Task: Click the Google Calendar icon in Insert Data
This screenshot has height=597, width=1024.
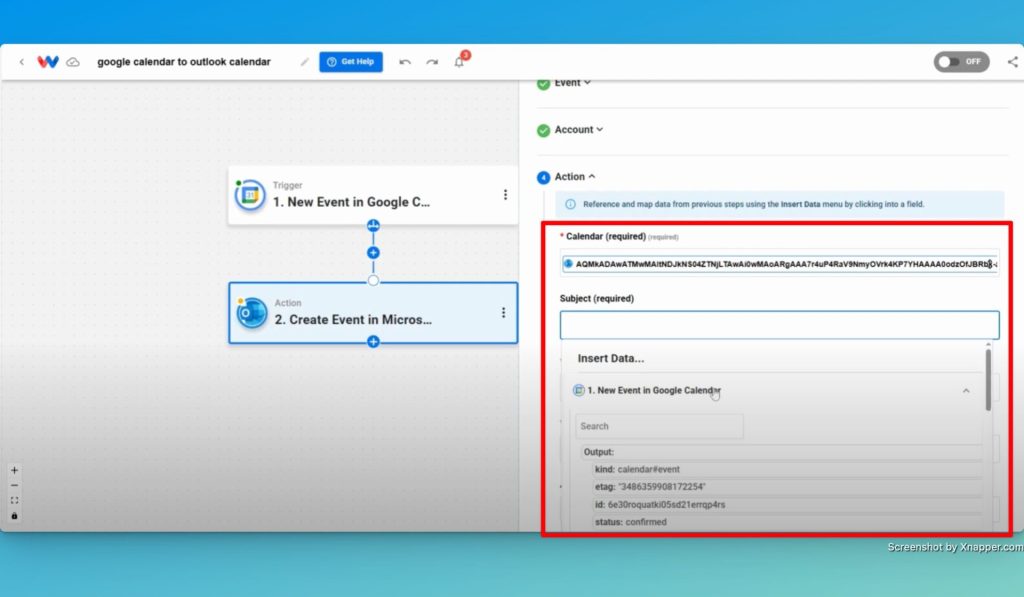Action: click(x=579, y=391)
